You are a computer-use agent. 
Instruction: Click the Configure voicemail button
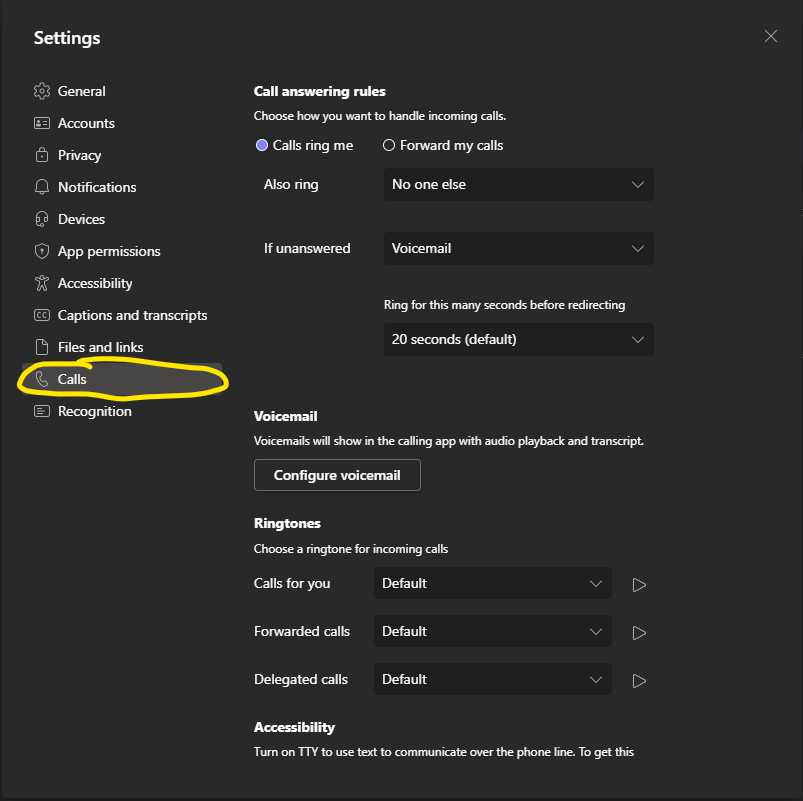click(337, 475)
